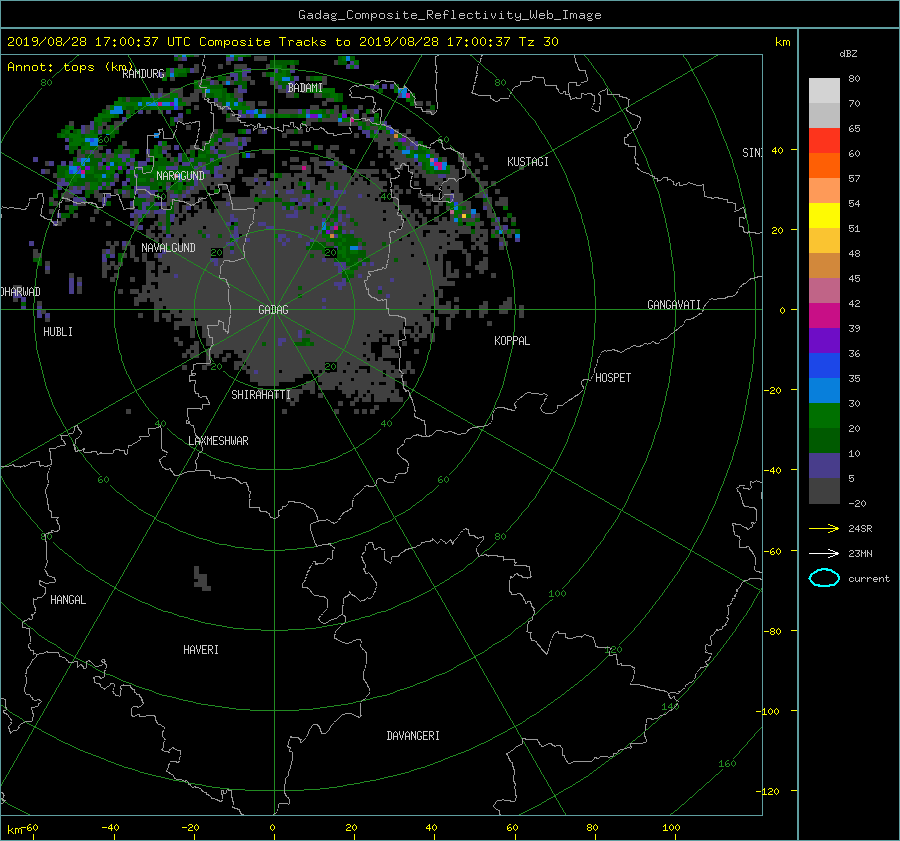The width and height of the screenshot is (900, 841).
Task: Select the bright green 20-30 dBZ swatch
Action: pyautogui.click(x=824, y=415)
